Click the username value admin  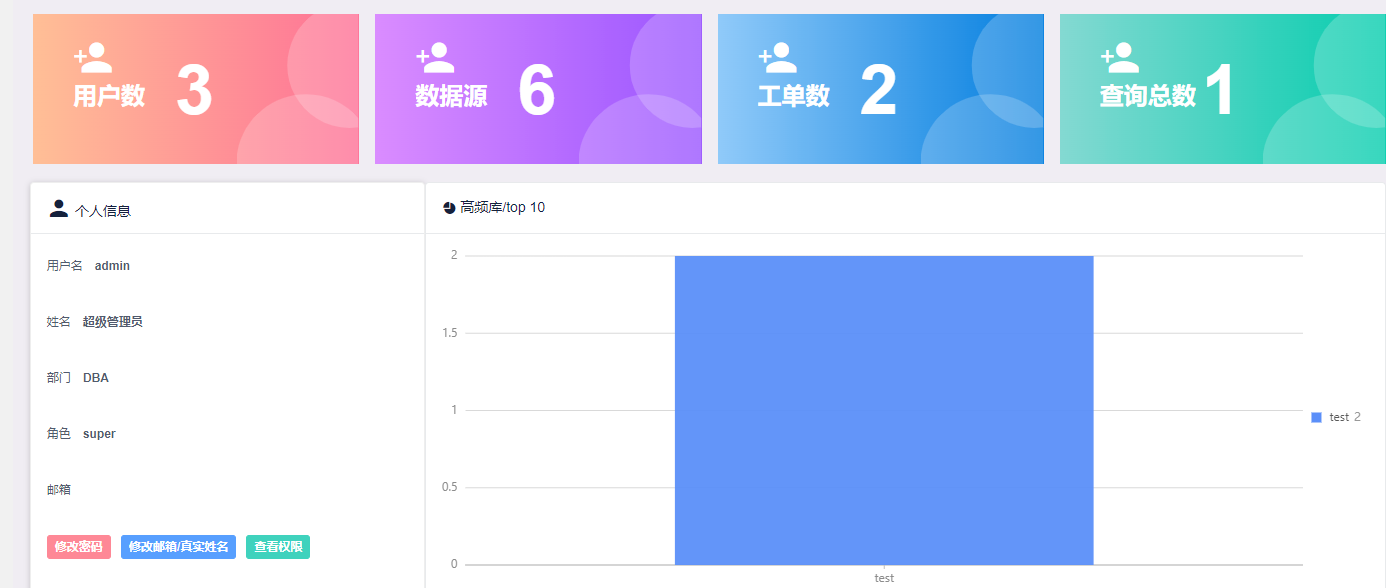(112, 266)
